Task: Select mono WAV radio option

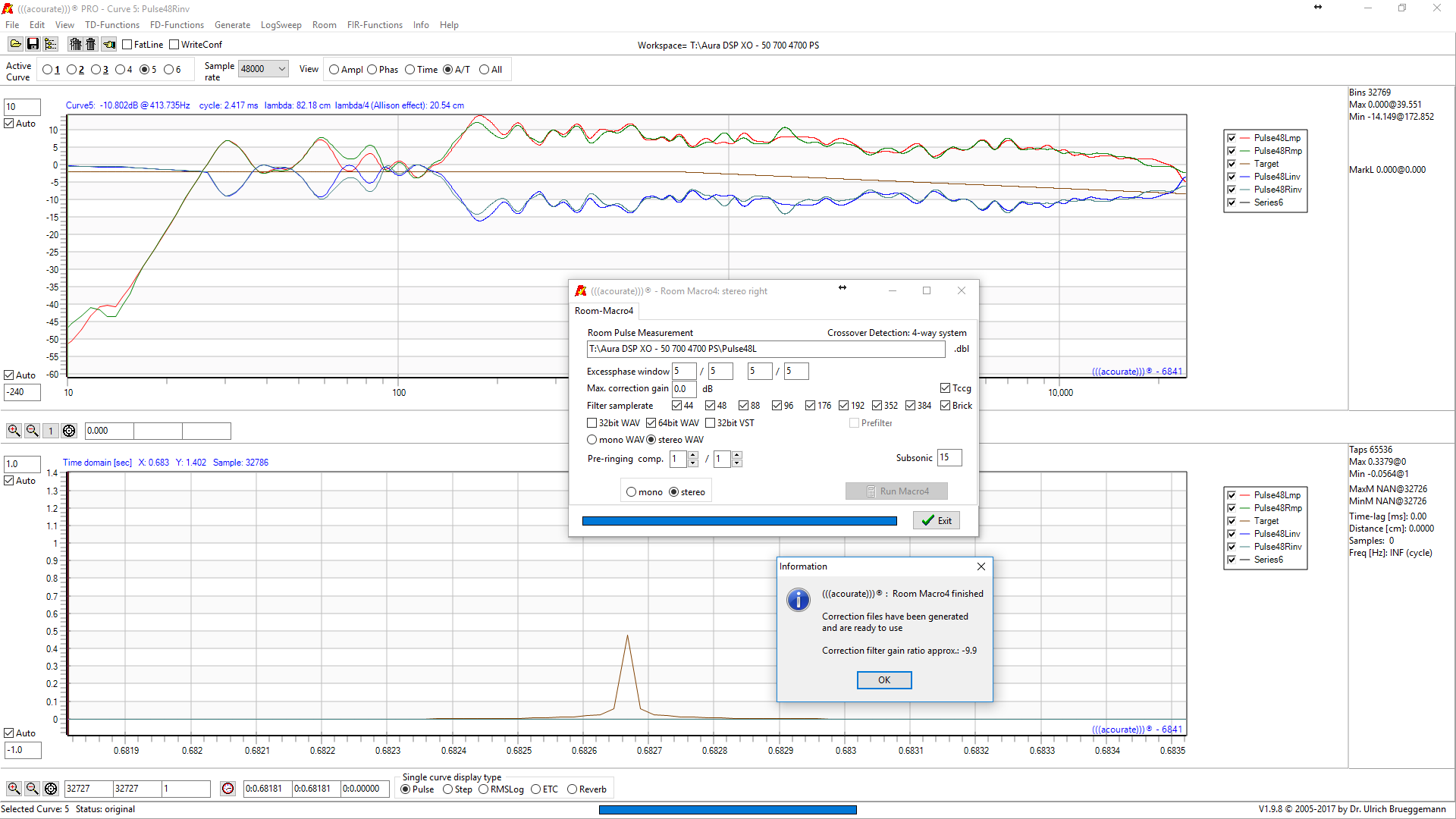Action: pyautogui.click(x=592, y=440)
